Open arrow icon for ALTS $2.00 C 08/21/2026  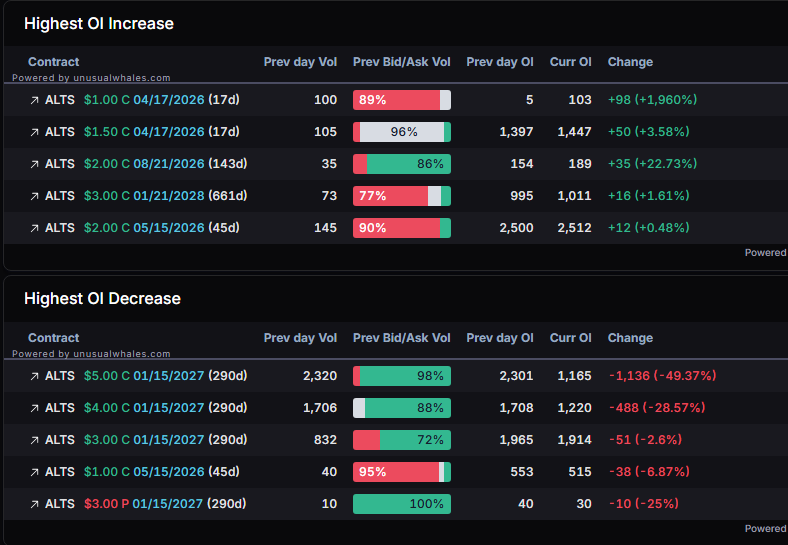[x=34, y=164]
